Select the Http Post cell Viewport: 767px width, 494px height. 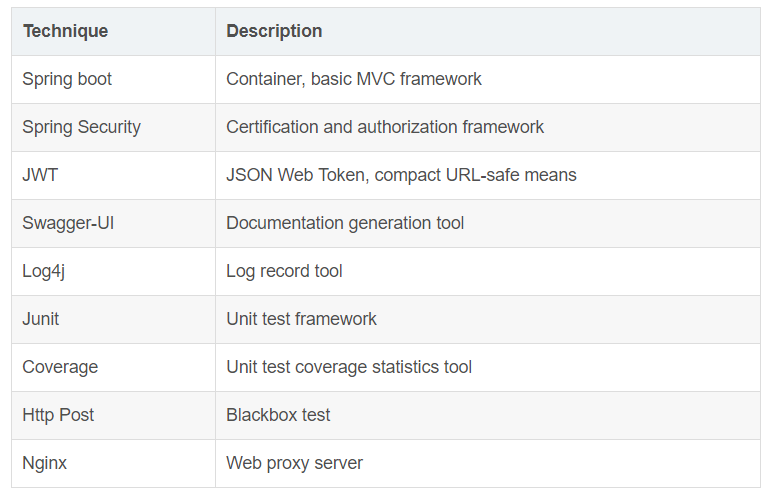point(113,415)
